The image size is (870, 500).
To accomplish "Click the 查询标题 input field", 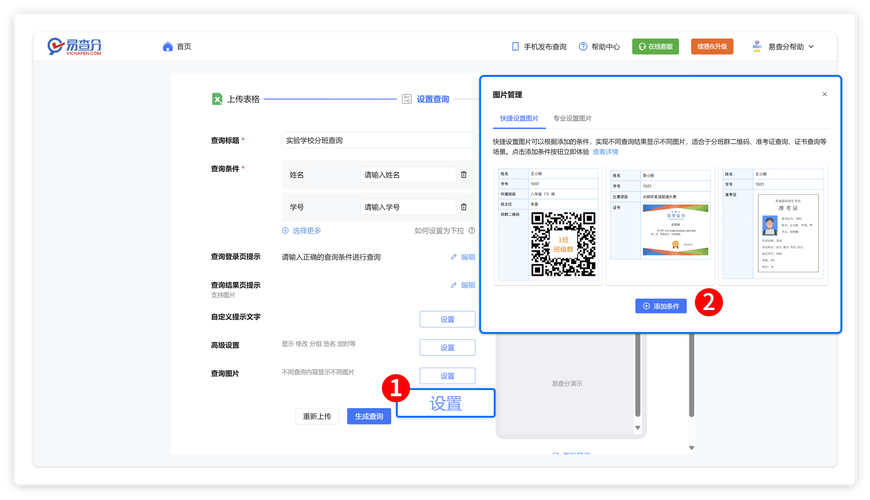I will click(x=378, y=140).
